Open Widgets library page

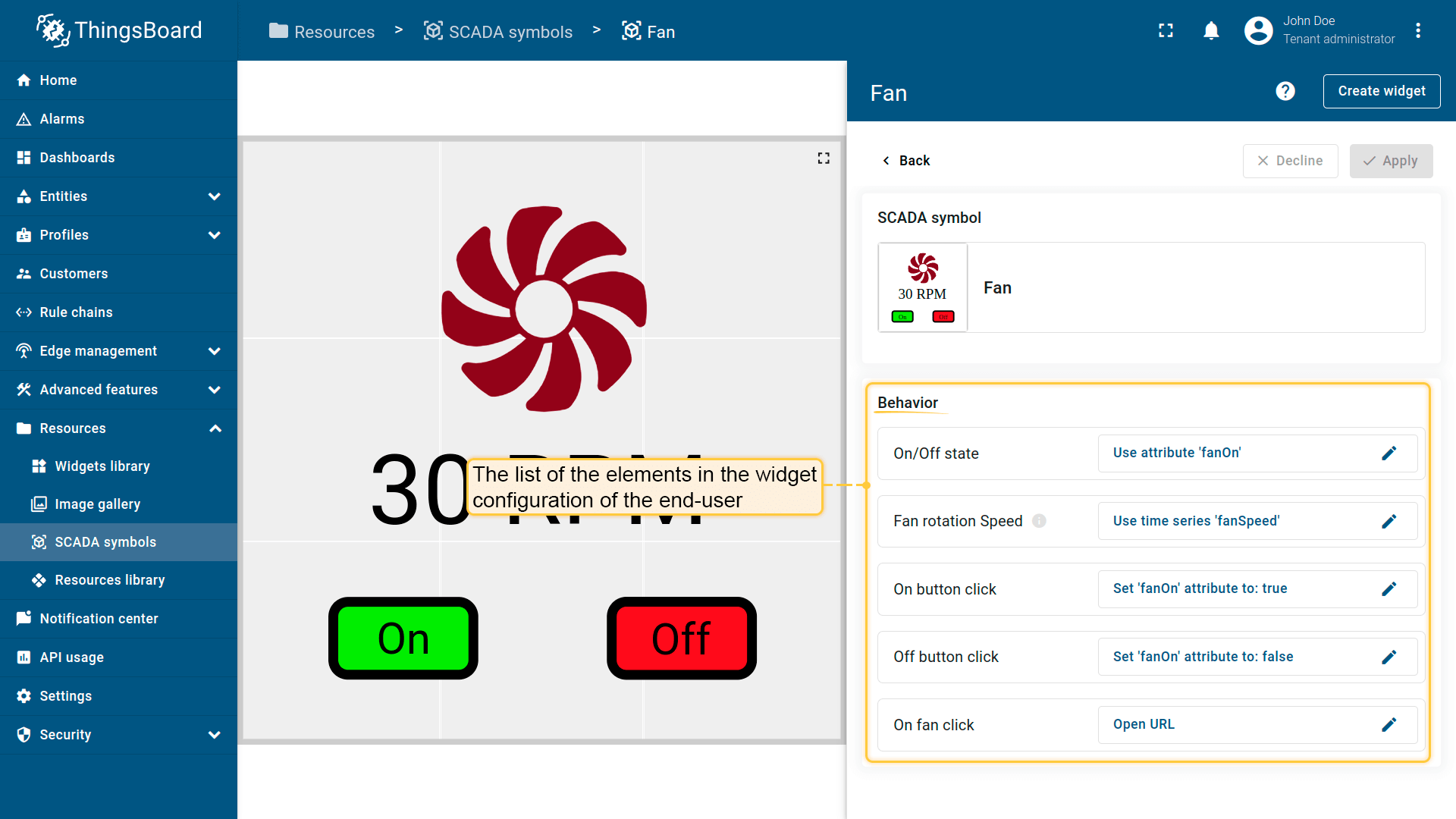102,466
